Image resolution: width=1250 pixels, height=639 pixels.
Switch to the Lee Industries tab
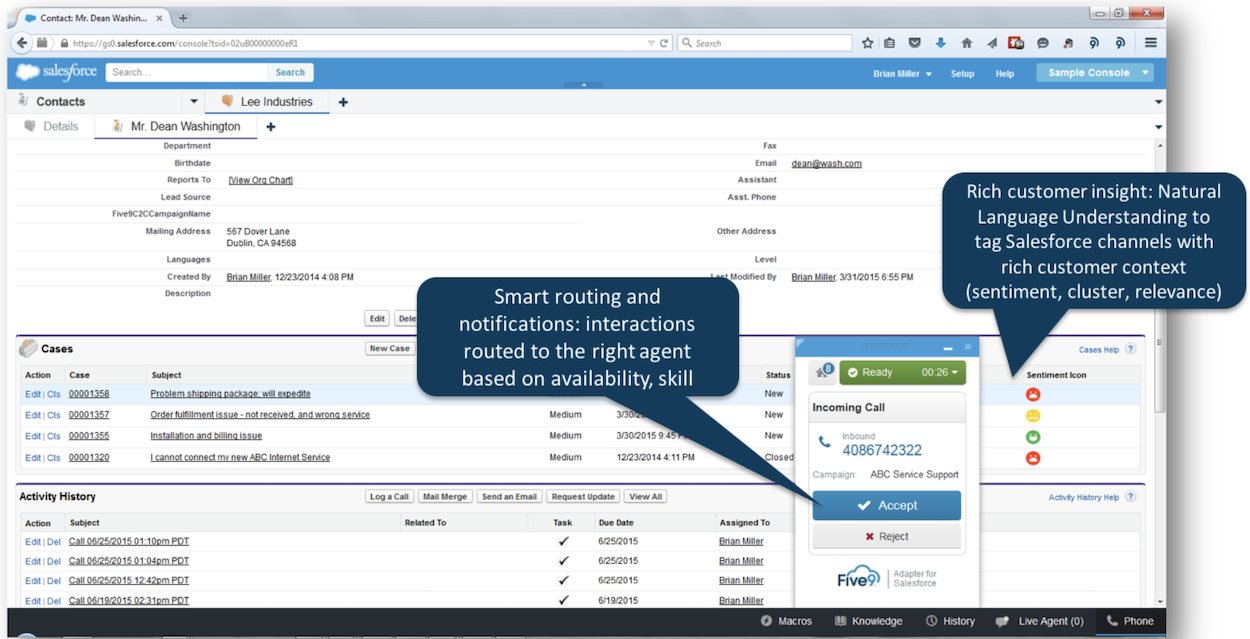(267, 102)
